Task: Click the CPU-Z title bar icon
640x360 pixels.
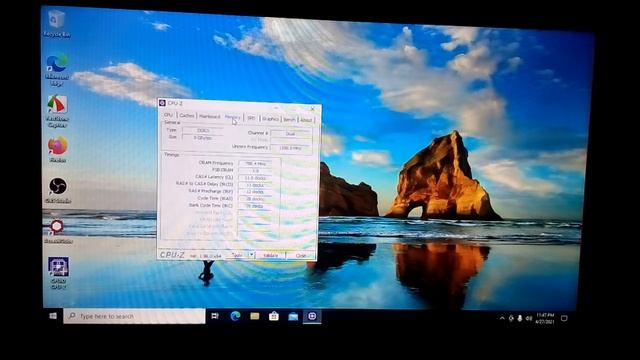Action: point(162,103)
